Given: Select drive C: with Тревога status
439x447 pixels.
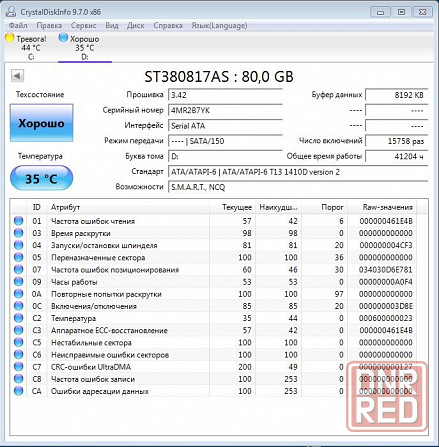Looking at the screenshot, I should tap(31, 47).
